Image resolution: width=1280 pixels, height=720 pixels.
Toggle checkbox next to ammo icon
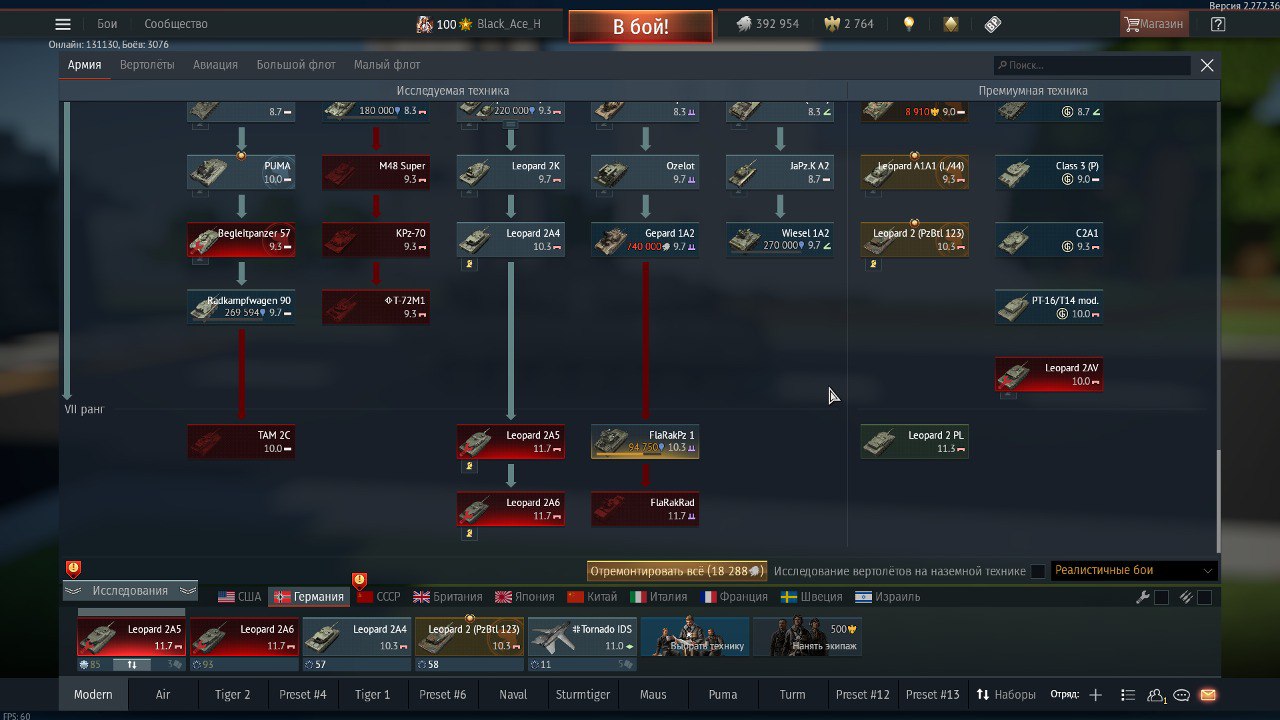pos(1204,597)
